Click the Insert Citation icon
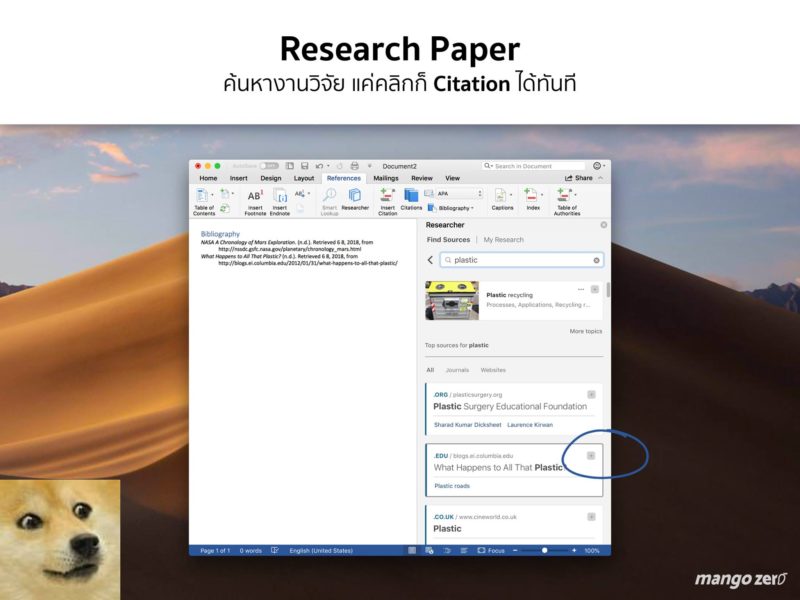The image size is (800, 600). 387,197
